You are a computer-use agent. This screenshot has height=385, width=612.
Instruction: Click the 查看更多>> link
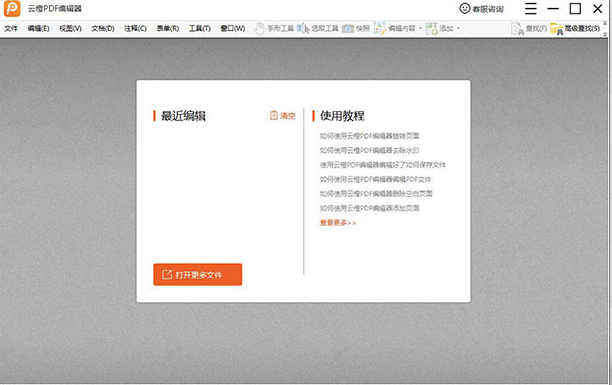[338, 223]
